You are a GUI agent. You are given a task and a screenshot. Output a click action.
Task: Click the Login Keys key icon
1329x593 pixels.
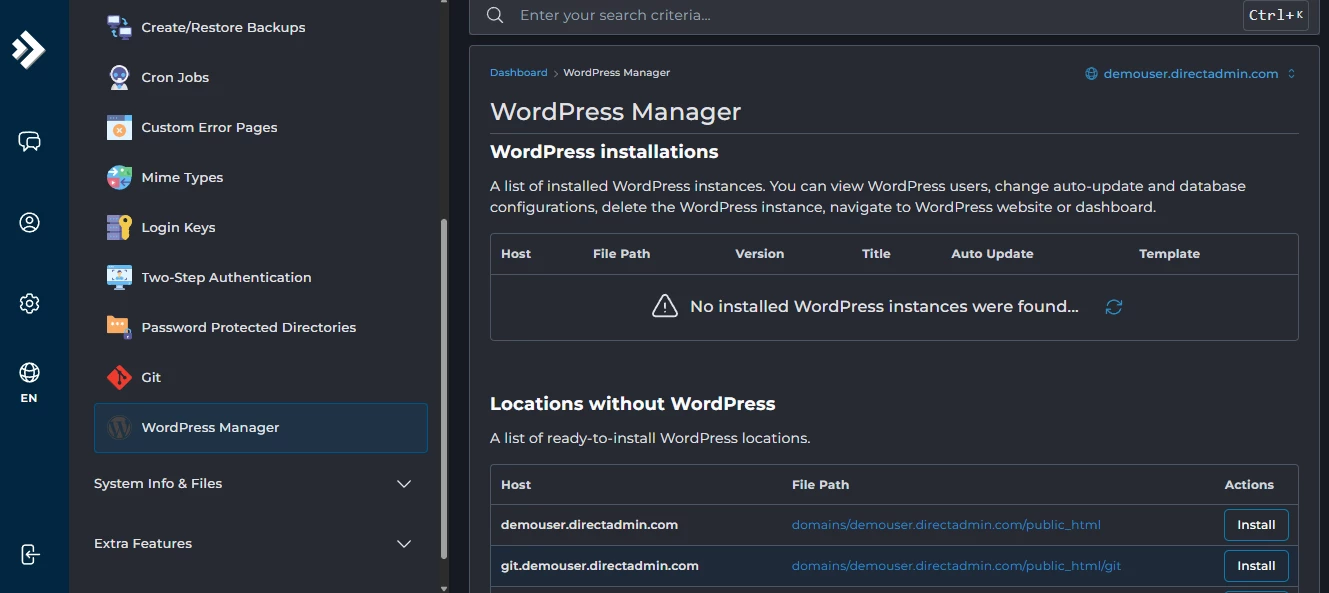click(x=118, y=227)
